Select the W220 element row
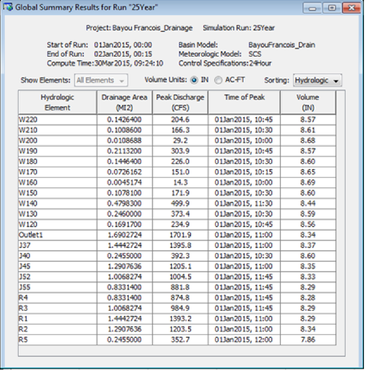Image resolution: width=366 pixels, height=371 pixels. point(177,120)
